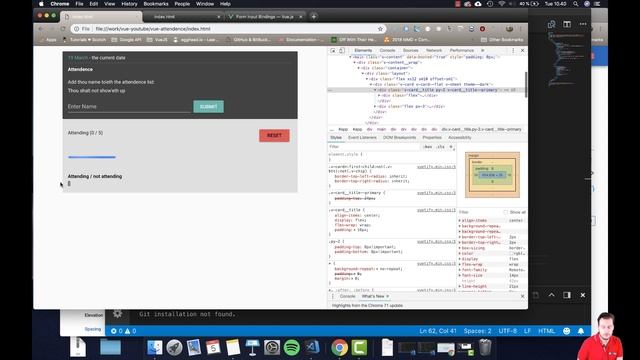Click the Chrome address bar URL
This screenshot has width=640, height=360.
153,29
